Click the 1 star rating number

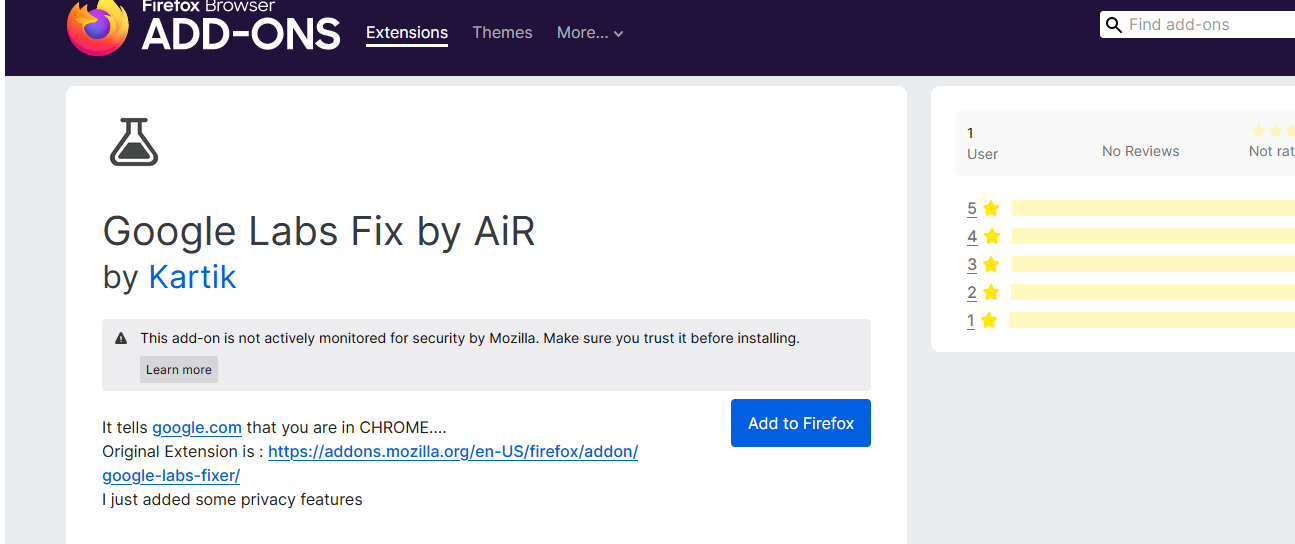(x=971, y=321)
